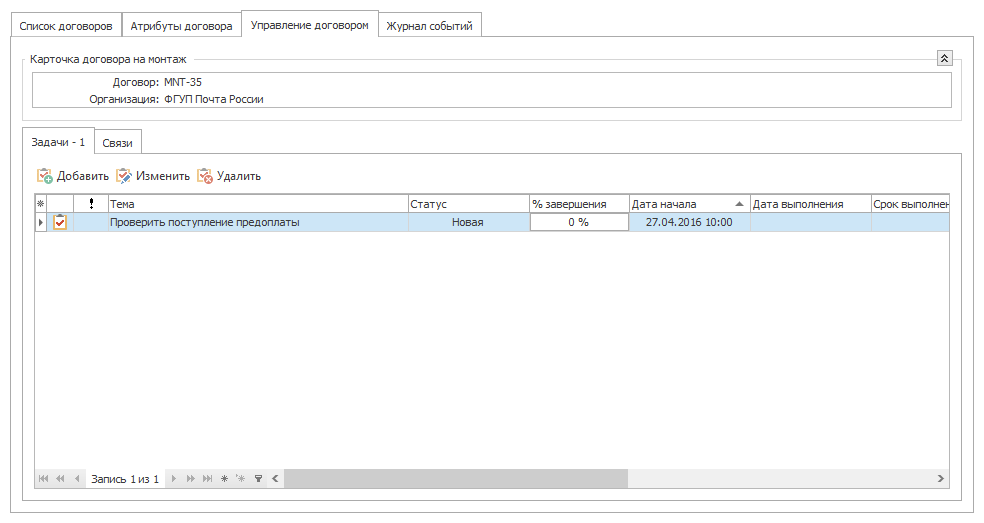
Task: Go to last record in navigator
Action: [207, 478]
